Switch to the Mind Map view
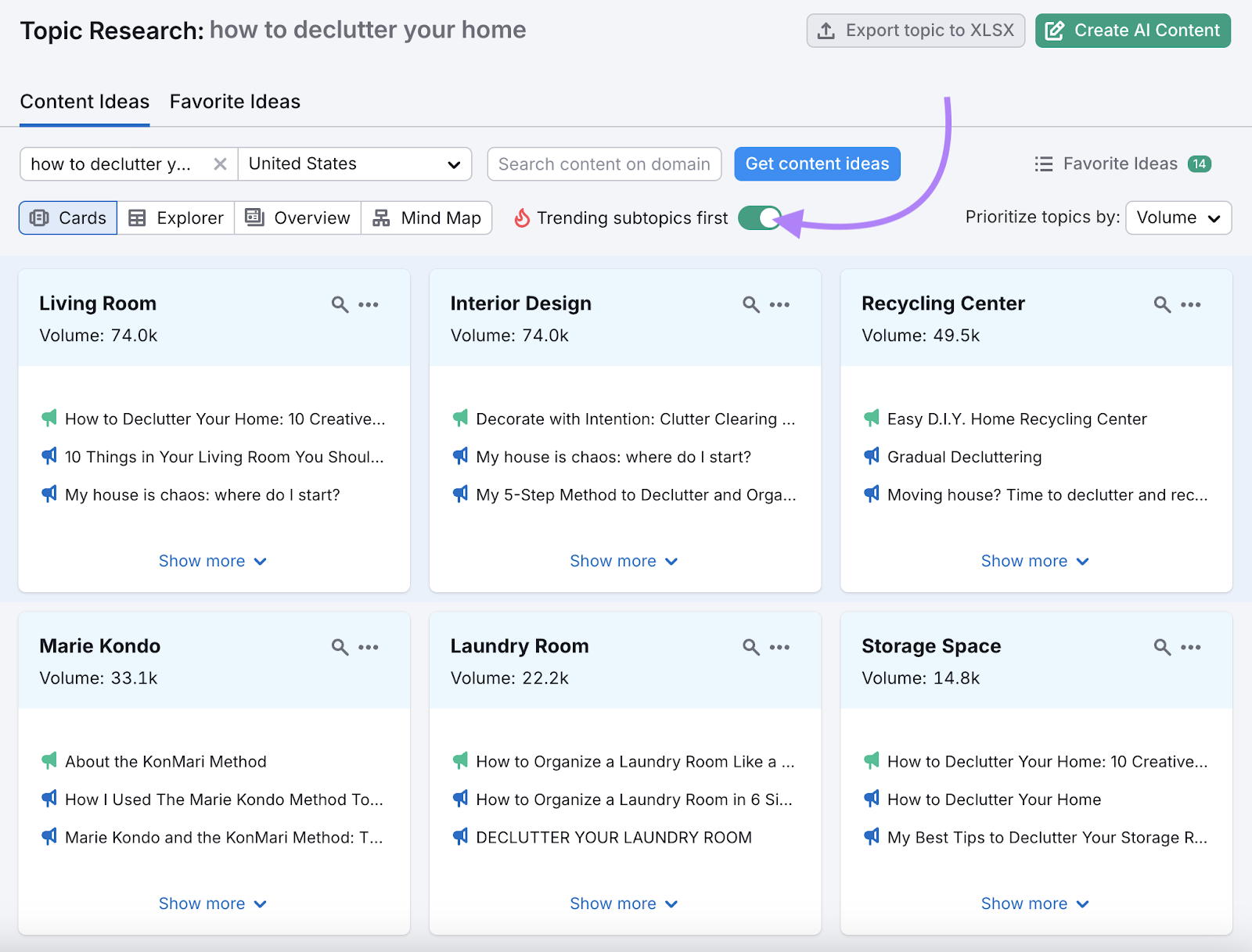Image resolution: width=1252 pixels, height=952 pixels. tap(426, 217)
